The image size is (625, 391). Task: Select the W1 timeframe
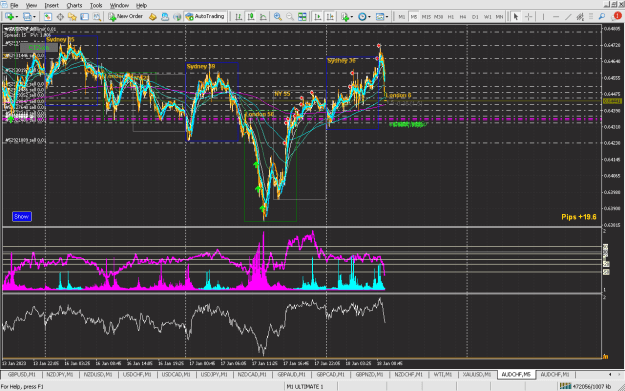pyautogui.click(x=487, y=17)
